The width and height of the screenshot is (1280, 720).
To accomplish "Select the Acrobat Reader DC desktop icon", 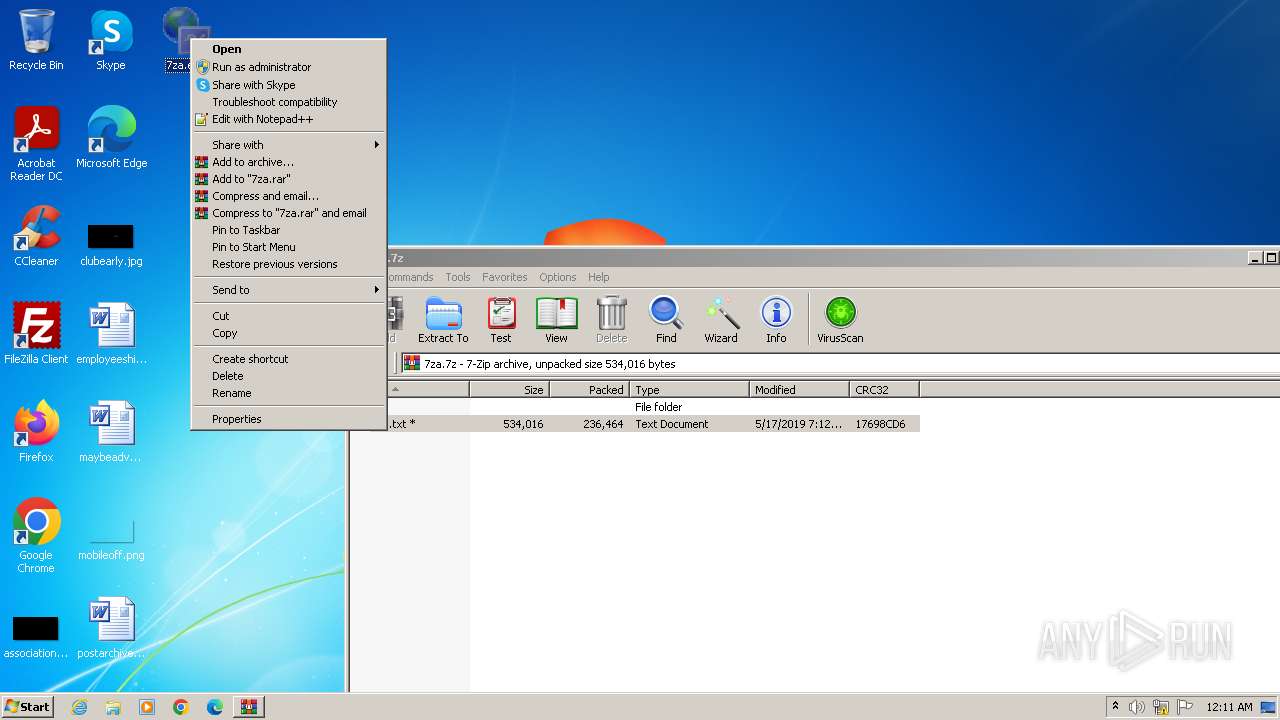I will 36,144.
